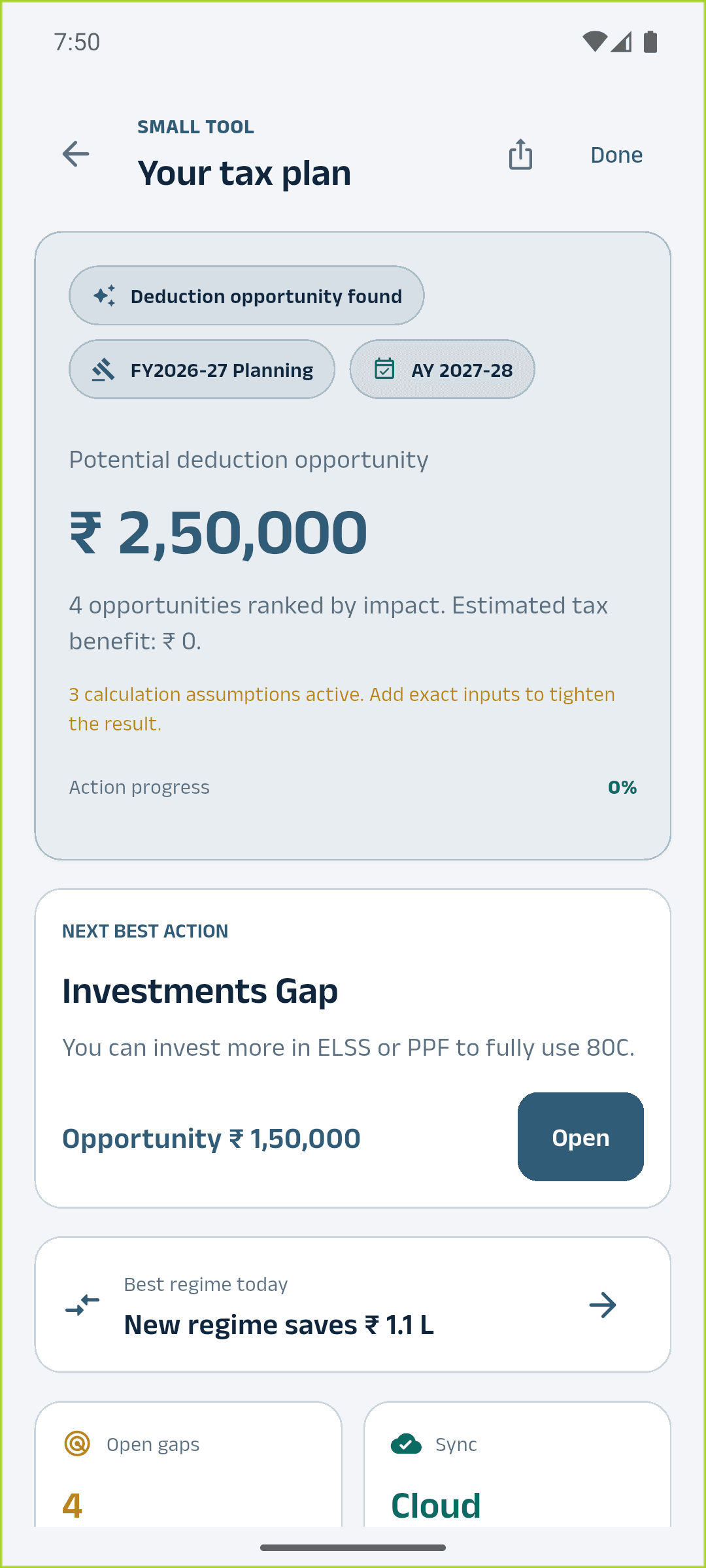
Task: Tap the Action progress 0% indicator
Action: click(x=622, y=787)
